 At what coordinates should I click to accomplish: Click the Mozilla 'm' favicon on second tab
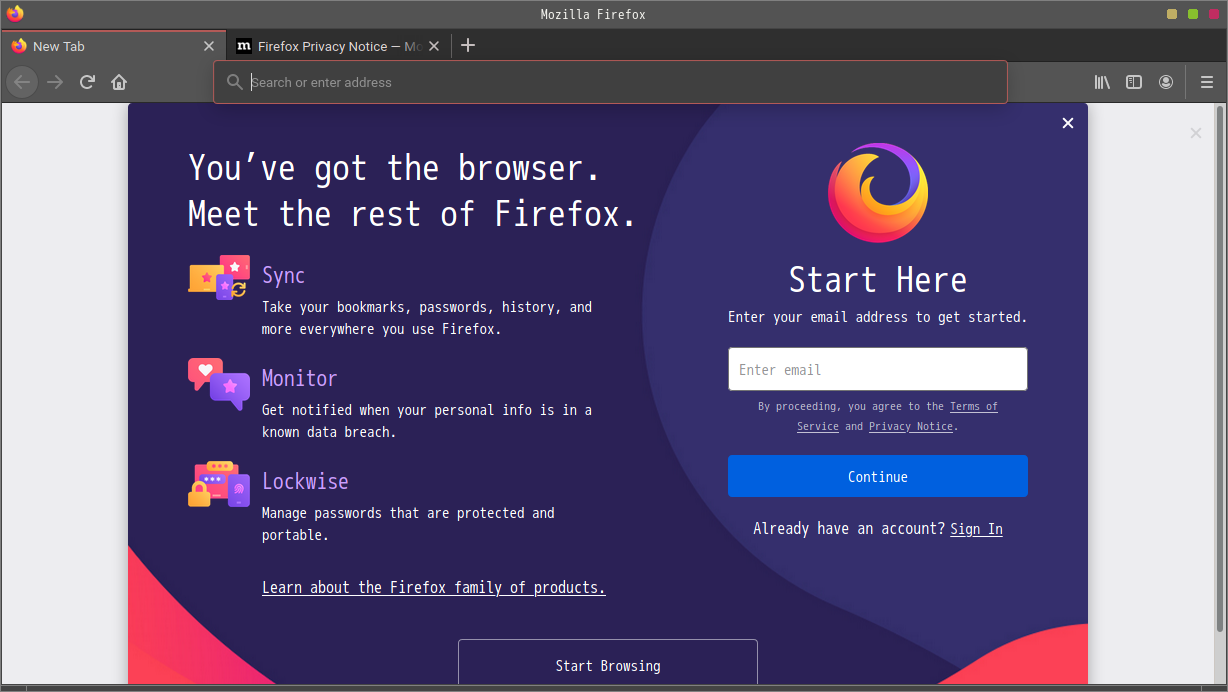point(243,46)
